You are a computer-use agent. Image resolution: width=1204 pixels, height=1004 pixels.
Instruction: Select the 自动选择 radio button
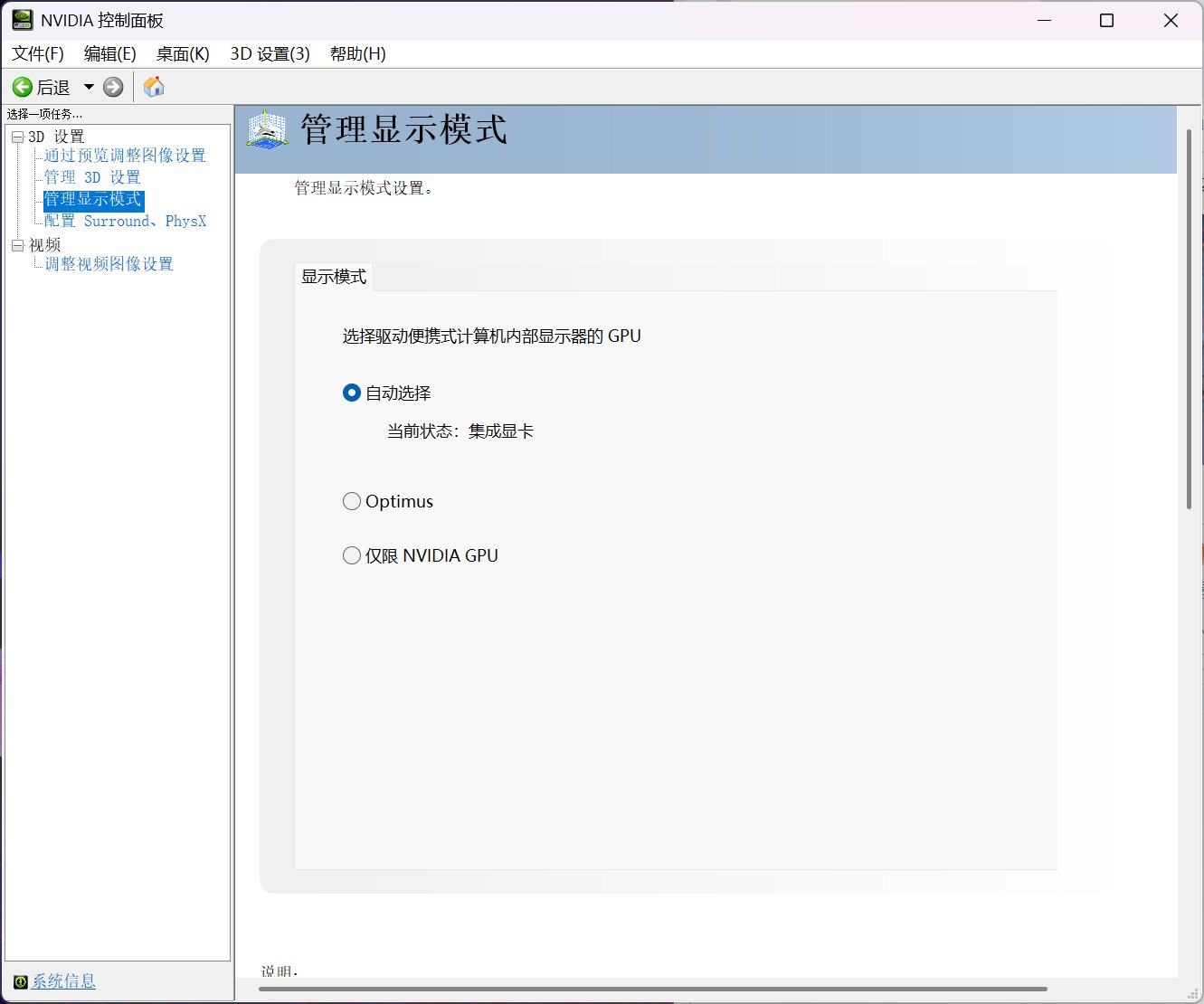coord(352,393)
